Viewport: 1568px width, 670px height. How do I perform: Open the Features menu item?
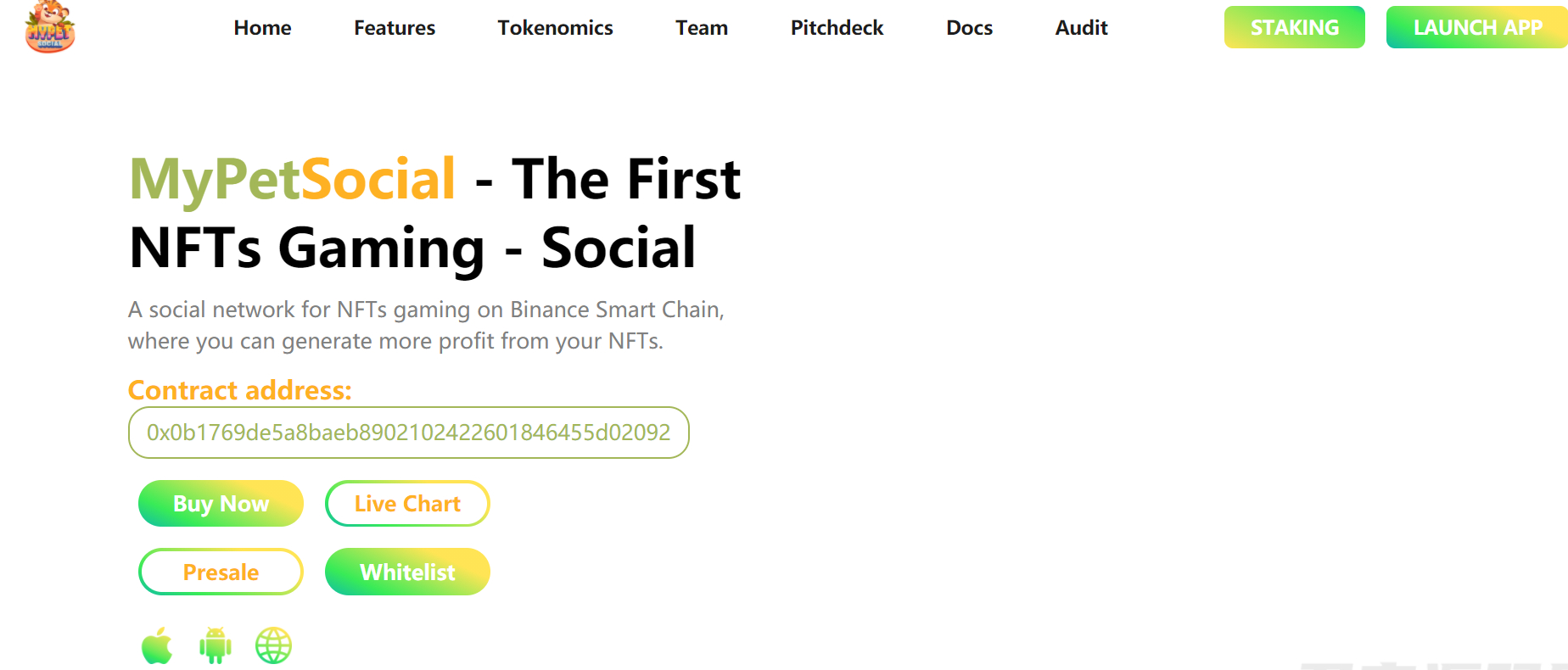click(395, 28)
